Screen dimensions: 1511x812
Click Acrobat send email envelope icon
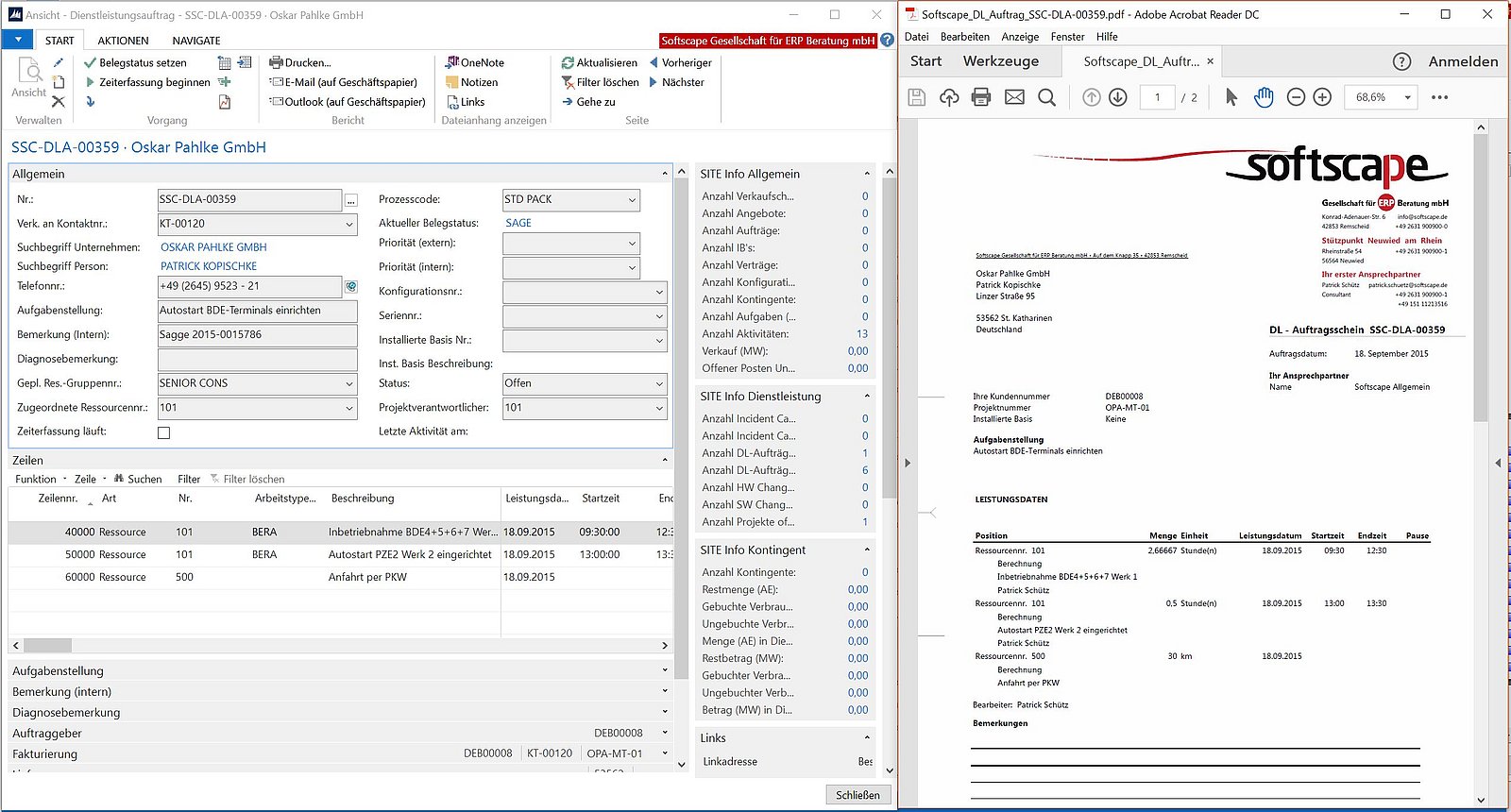[1014, 97]
